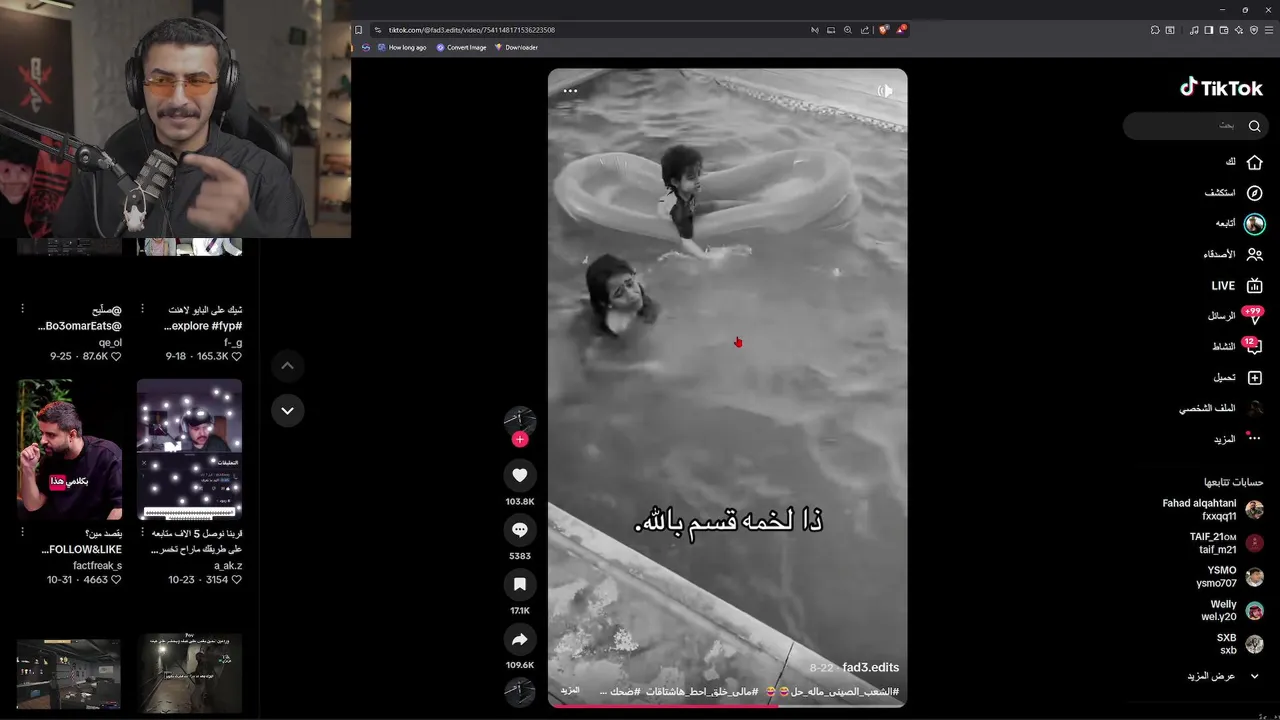1280x720 pixels.
Task: Open options dots for the f-_g video
Action: 142,309
